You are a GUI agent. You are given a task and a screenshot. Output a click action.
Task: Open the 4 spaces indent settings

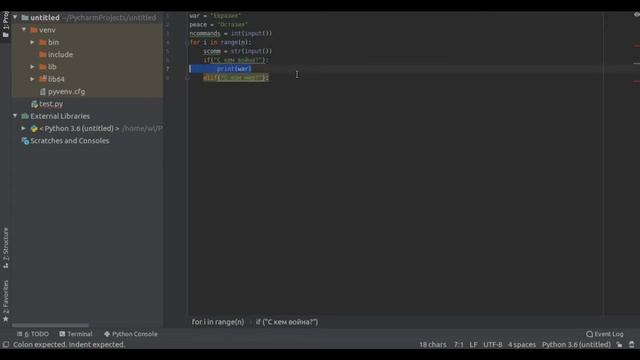[522, 344]
